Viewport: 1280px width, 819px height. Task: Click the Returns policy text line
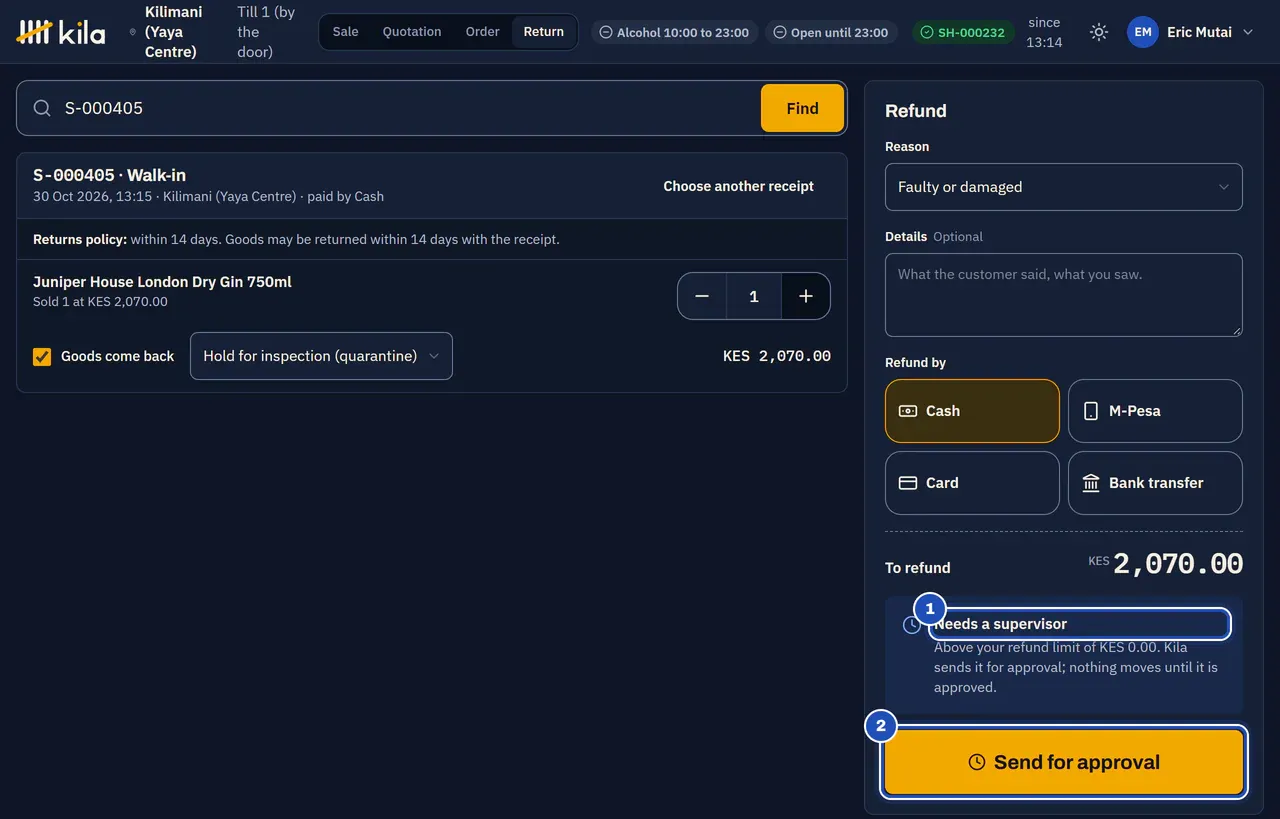coord(296,240)
